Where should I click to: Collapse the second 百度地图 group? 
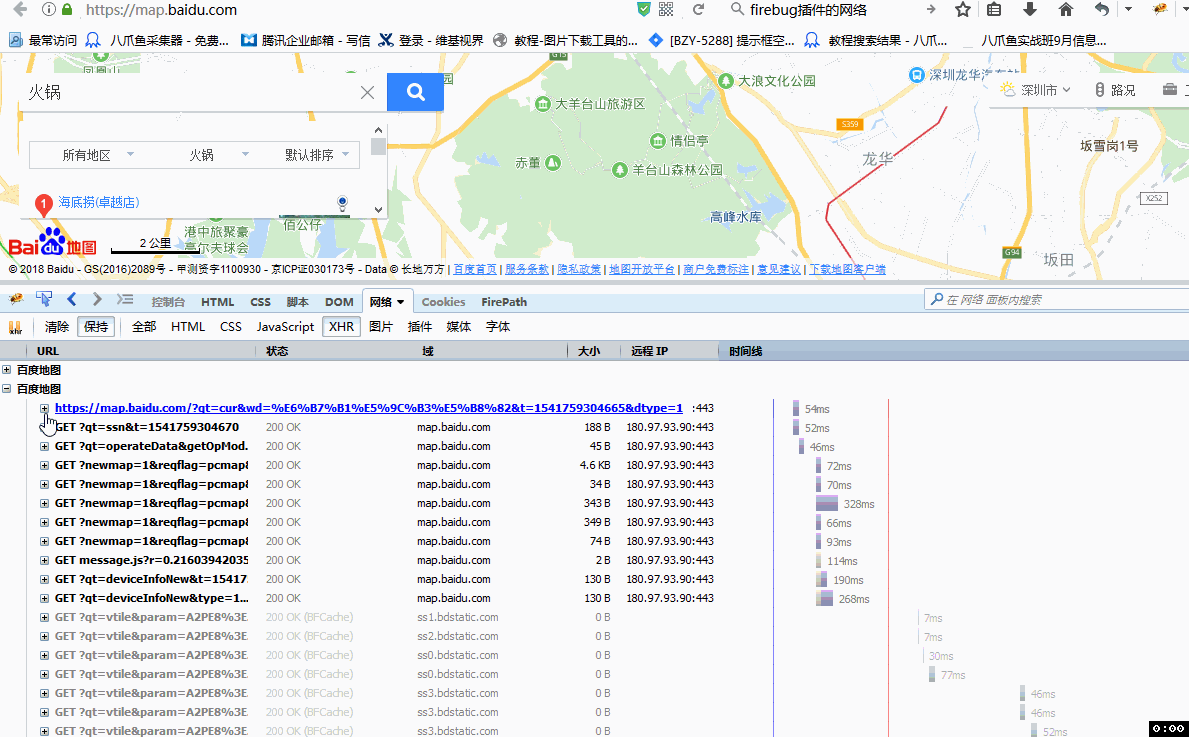point(7,389)
